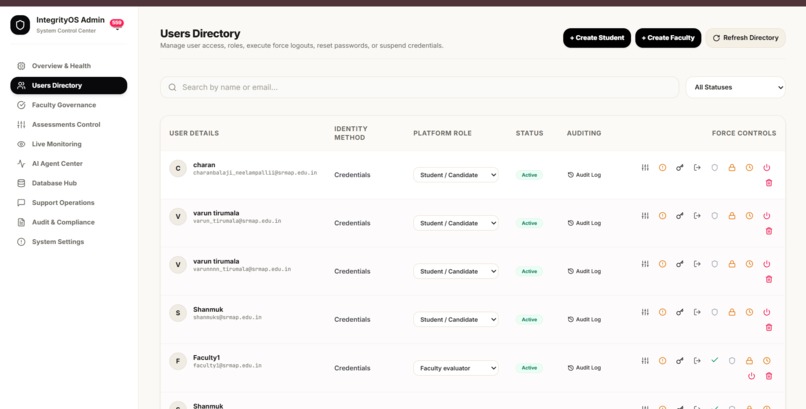This screenshot has height=409, width=806.
Task: Click the PLATFORM ROLE column header
Action: (442, 133)
